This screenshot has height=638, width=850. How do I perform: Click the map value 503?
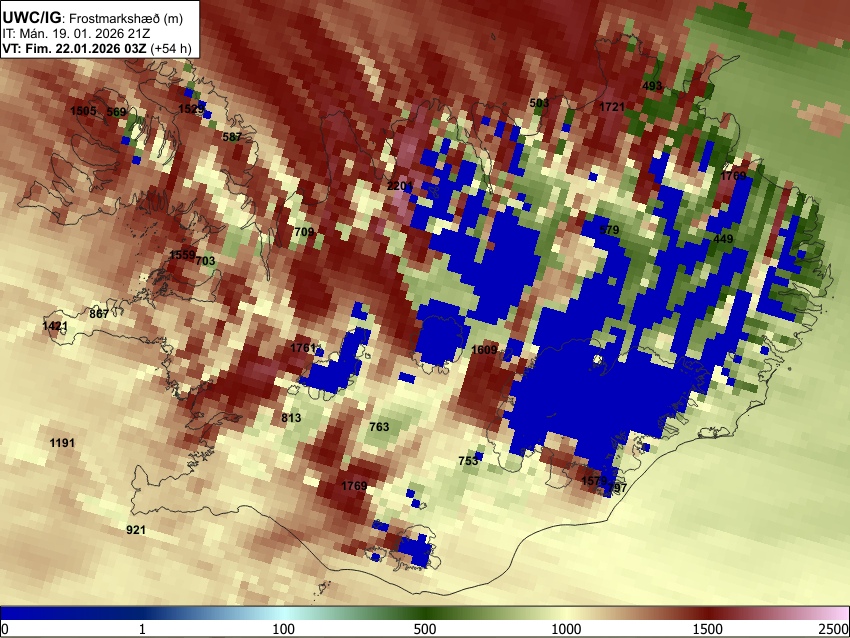[x=539, y=103]
